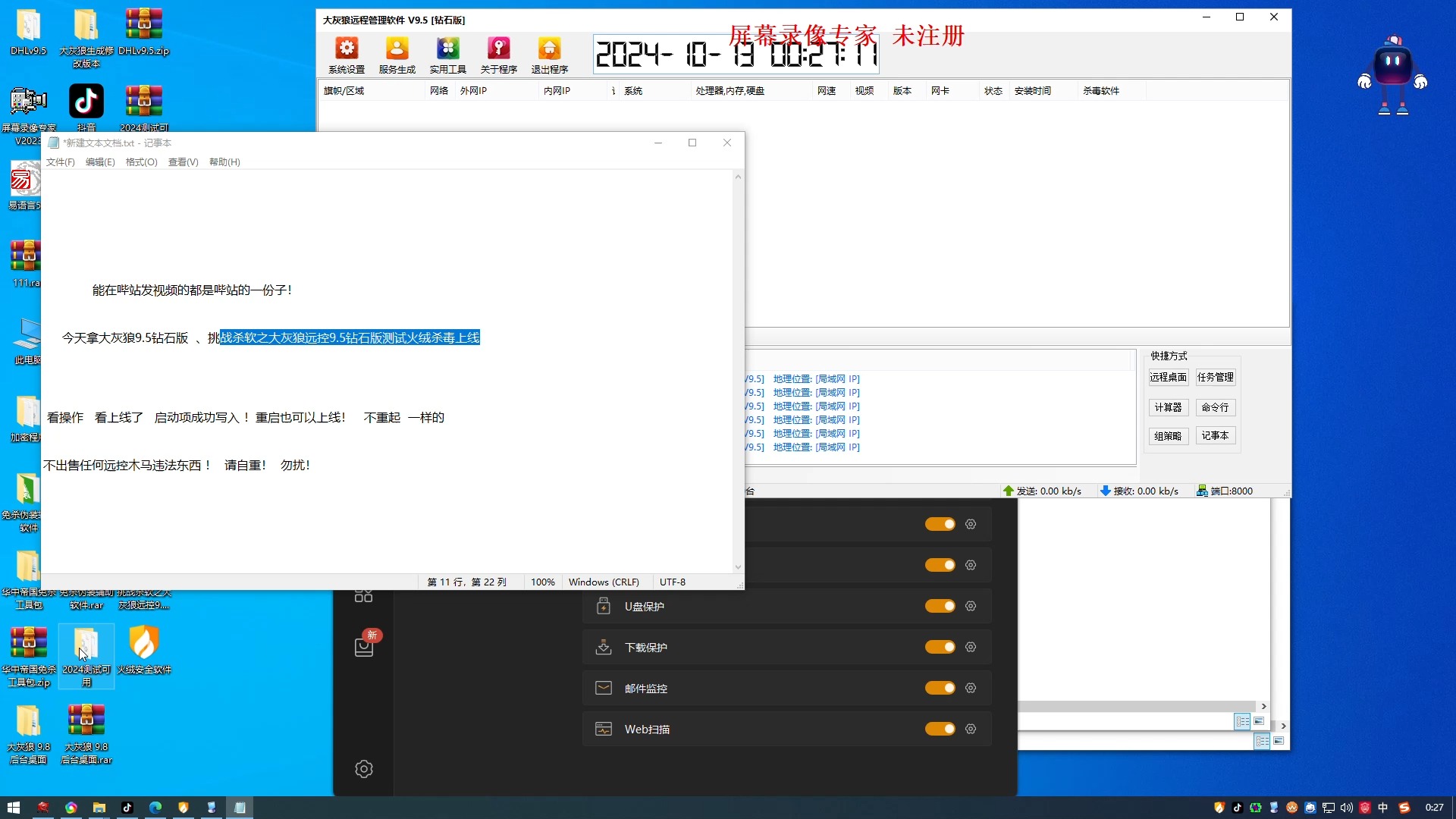Click the 外网IP column header

(x=473, y=91)
